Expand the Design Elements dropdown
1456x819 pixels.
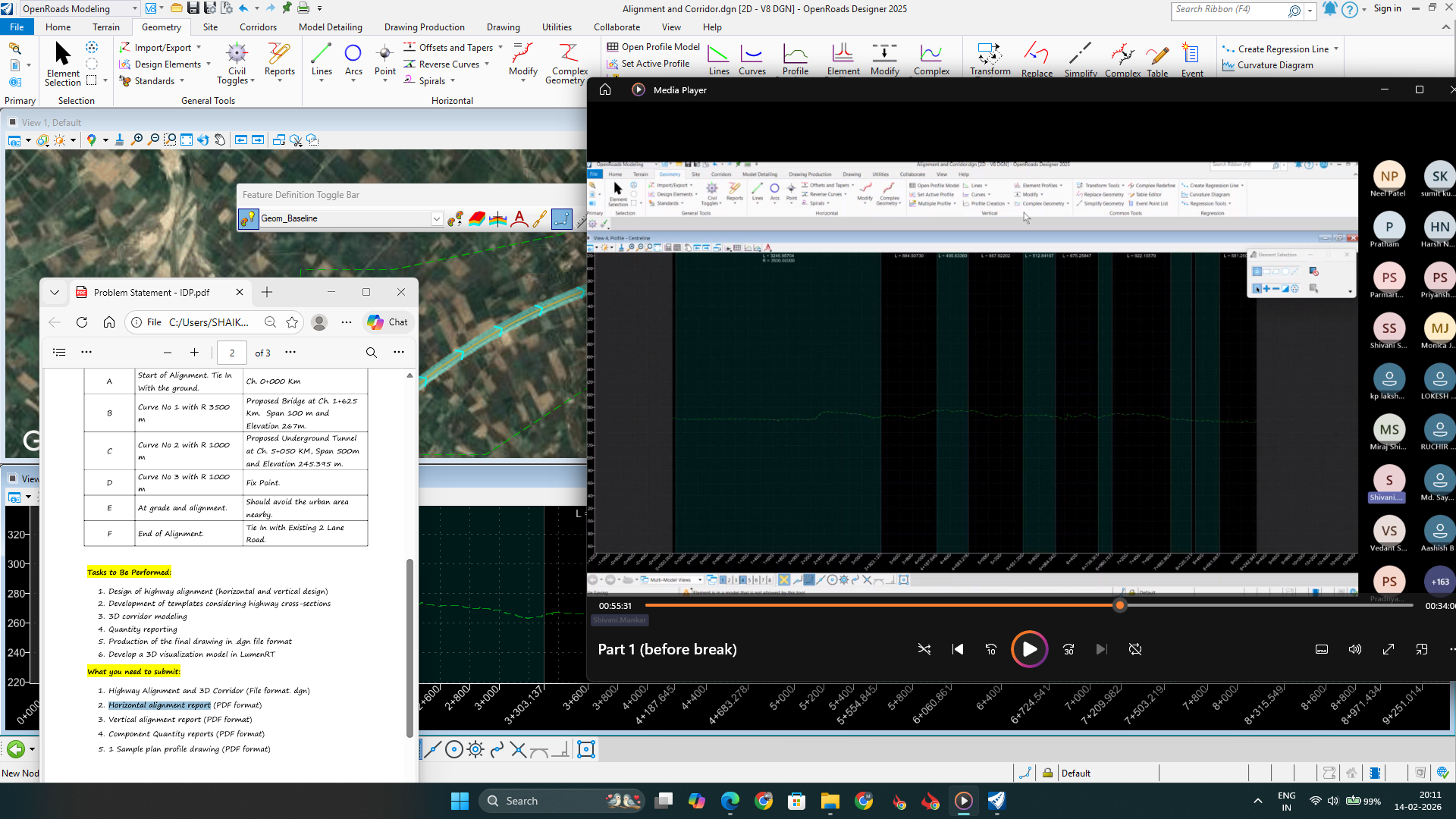coord(208,64)
